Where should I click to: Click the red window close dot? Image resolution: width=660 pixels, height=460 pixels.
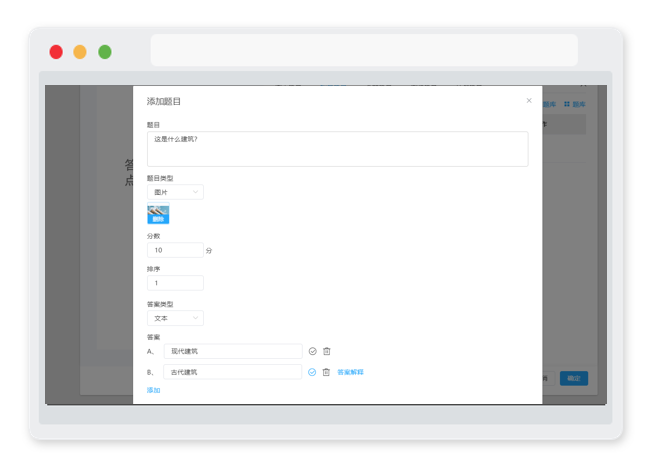tap(56, 52)
